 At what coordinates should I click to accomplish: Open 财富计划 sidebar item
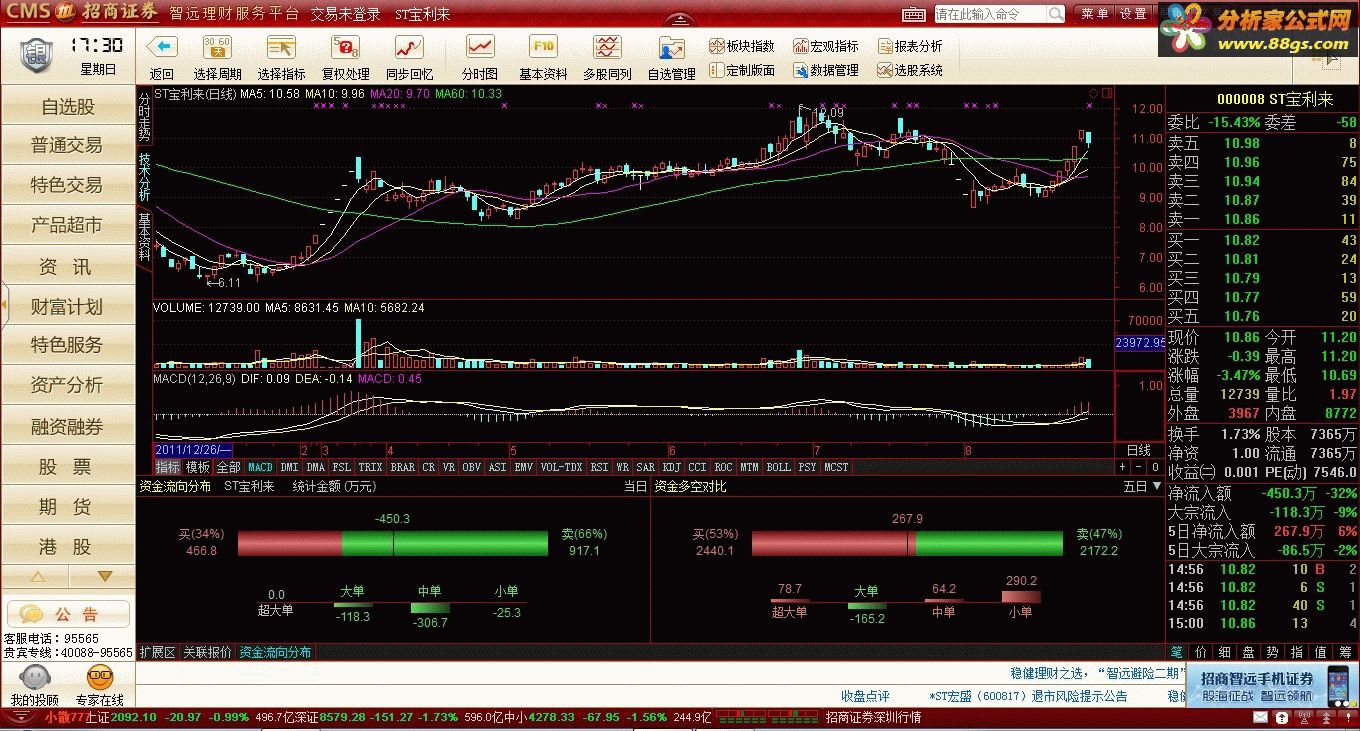[68, 306]
